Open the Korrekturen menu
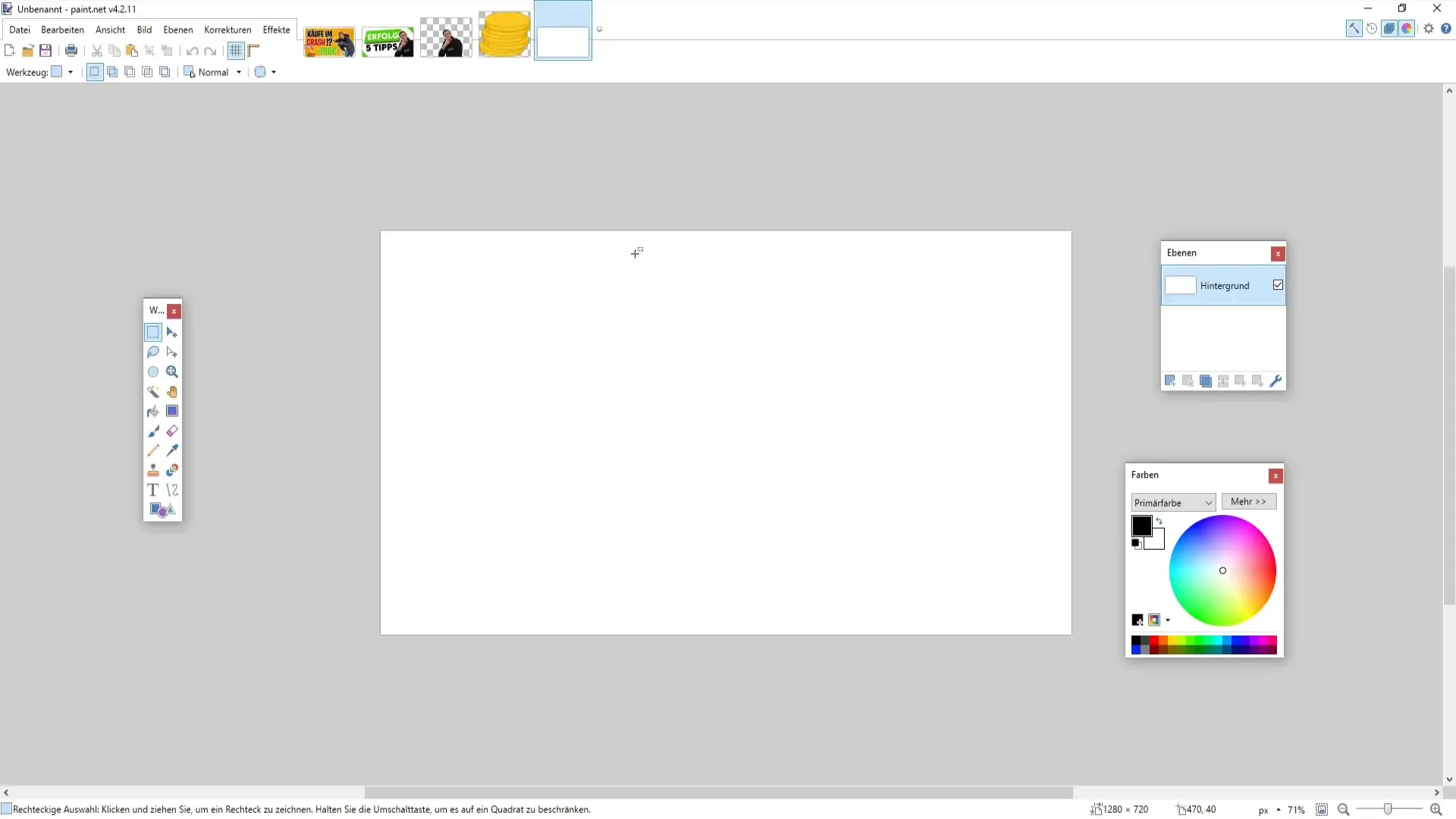The image size is (1456, 819). click(x=227, y=30)
